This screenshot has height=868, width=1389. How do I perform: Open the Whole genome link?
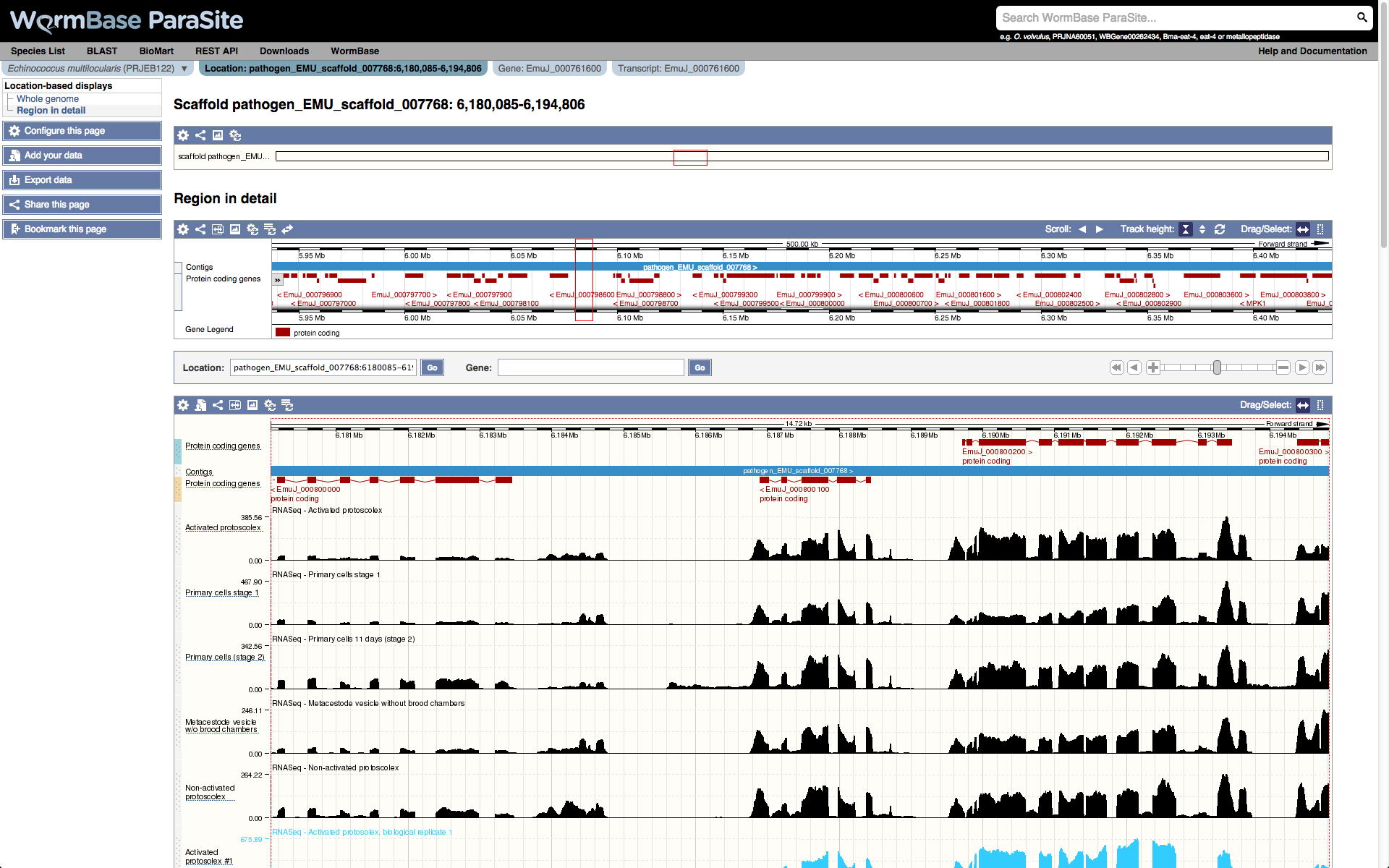(48, 98)
